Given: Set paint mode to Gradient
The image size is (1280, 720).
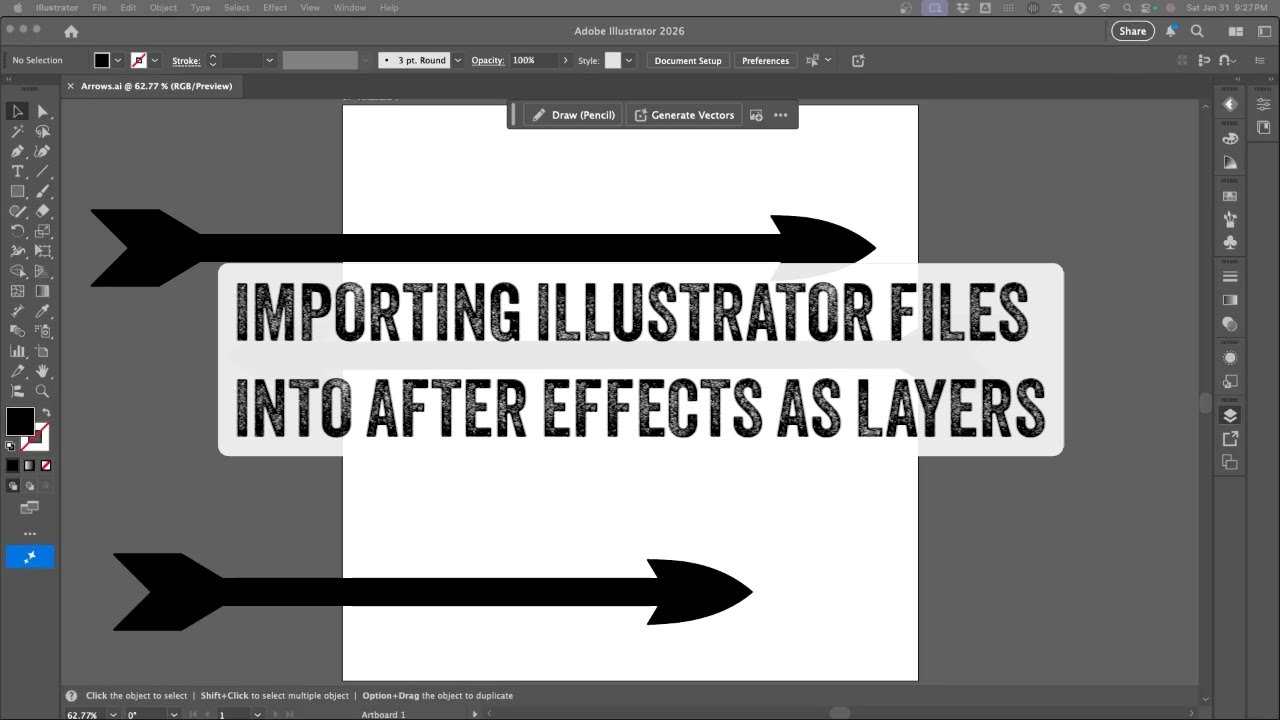Looking at the screenshot, I should (29, 465).
